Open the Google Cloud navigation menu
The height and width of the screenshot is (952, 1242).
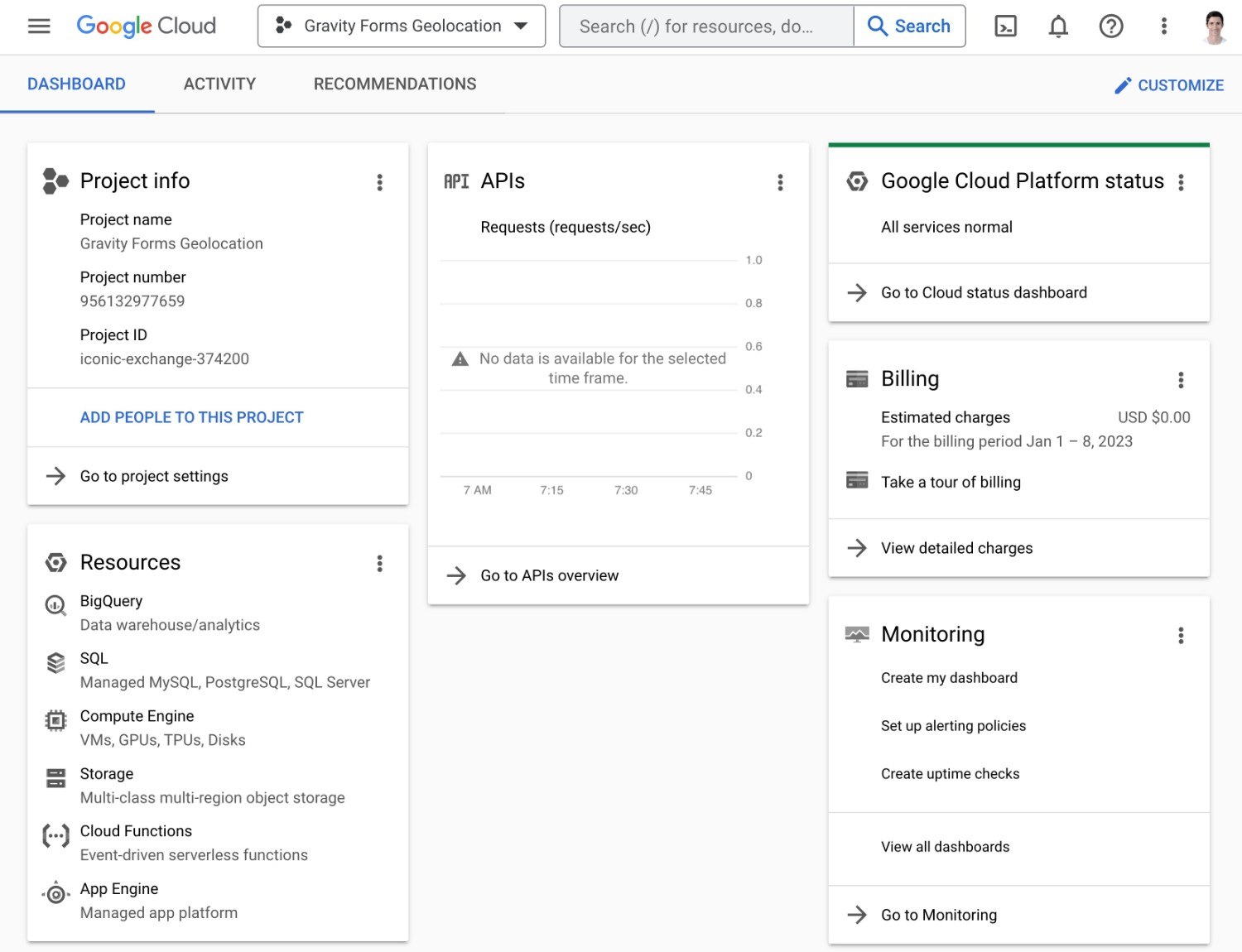pos(39,26)
